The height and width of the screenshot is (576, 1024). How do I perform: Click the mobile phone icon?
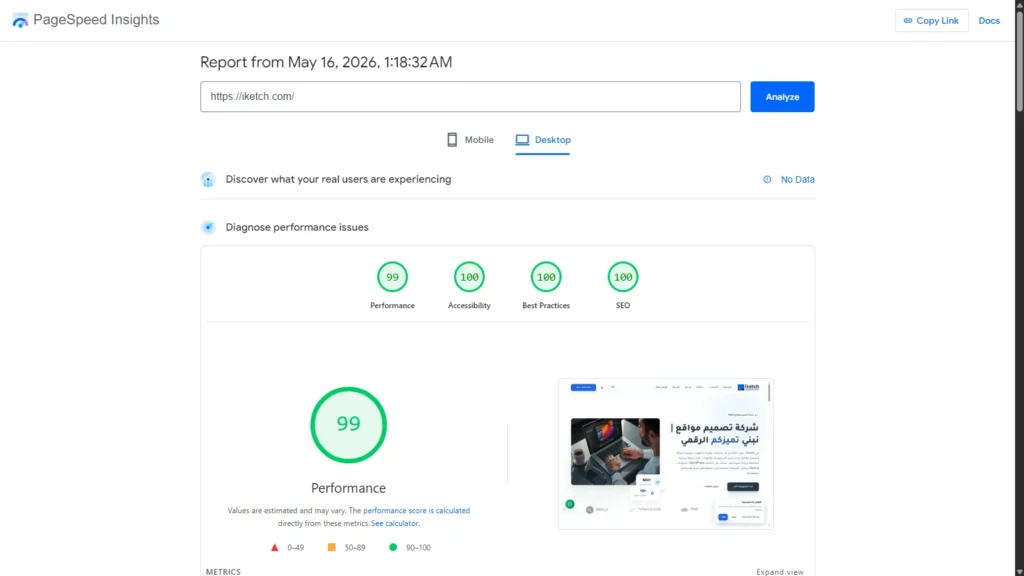tap(452, 140)
